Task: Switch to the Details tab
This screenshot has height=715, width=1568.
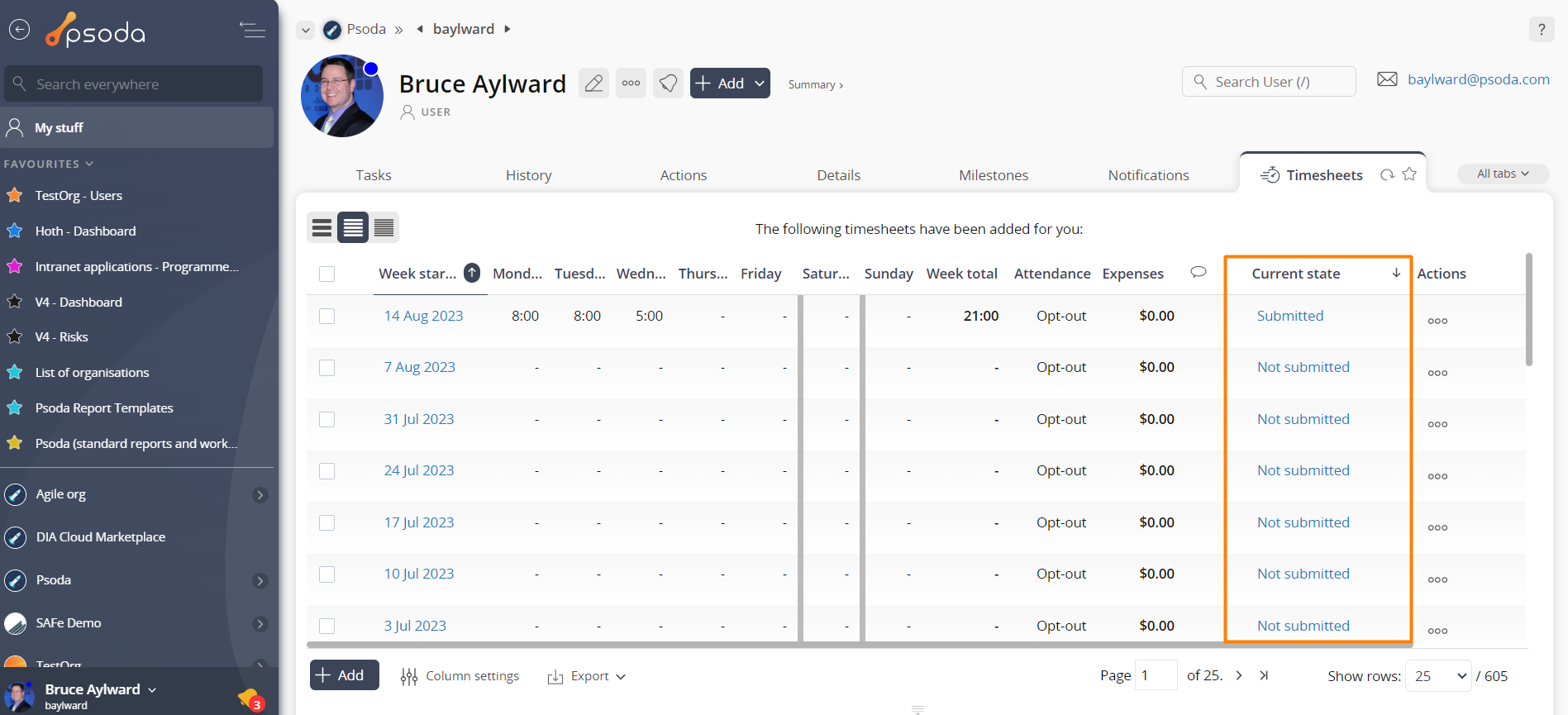Action: coord(839,175)
